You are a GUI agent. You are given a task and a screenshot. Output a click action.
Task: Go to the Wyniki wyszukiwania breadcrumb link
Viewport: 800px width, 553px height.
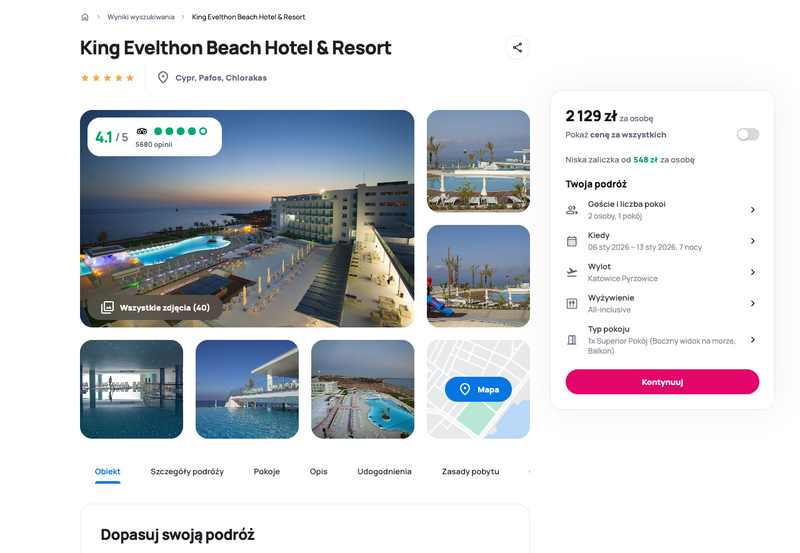coord(141,17)
